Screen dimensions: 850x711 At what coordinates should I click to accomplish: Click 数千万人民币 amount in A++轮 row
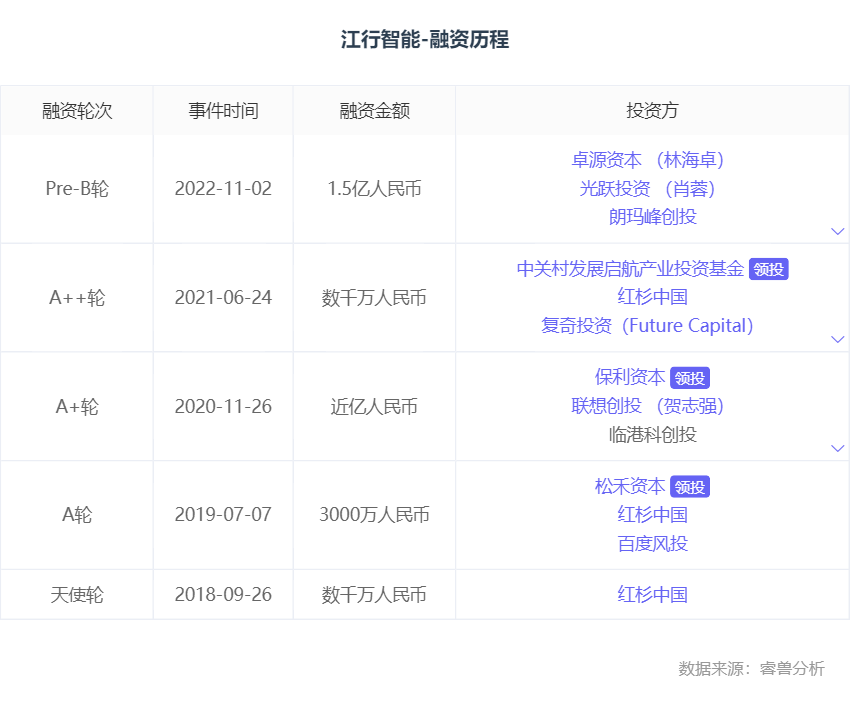pyautogui.click(x=375, y=298)
